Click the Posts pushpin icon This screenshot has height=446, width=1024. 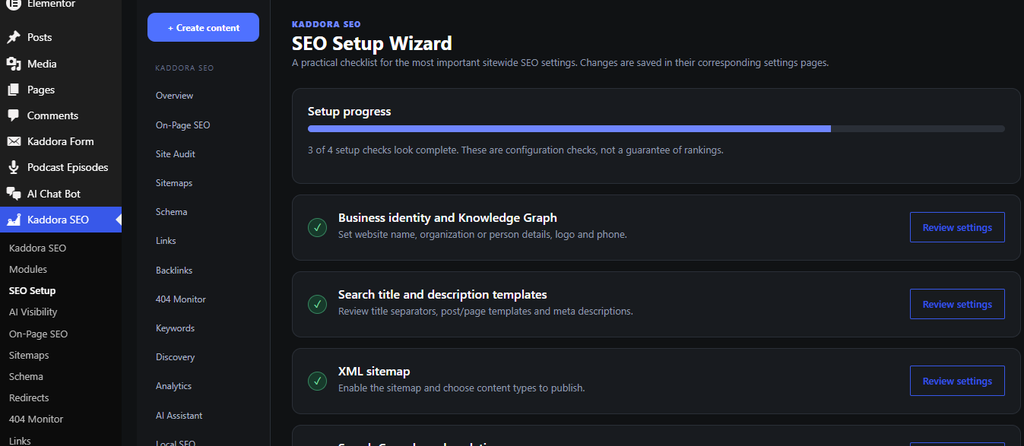pyautogui.click(x=14, y=37)
